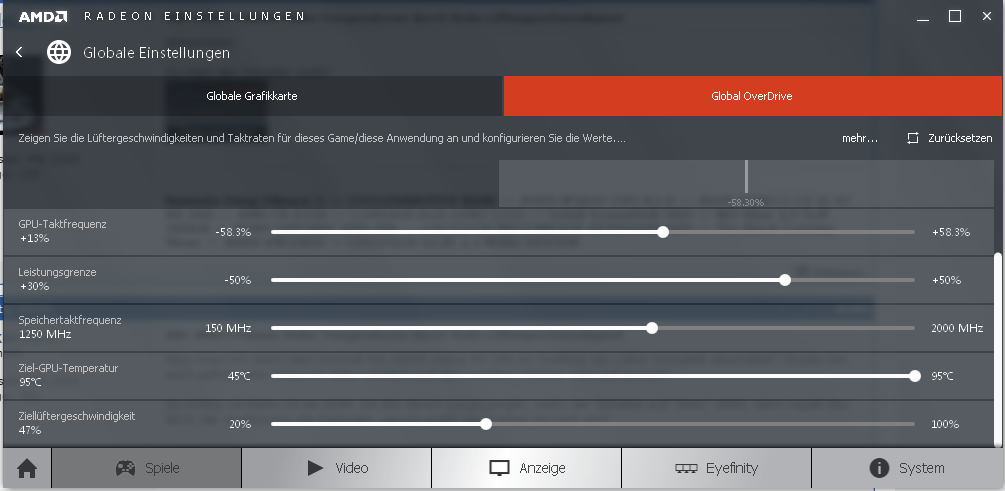Click the gamepad icon in Spiele
This screenshot has width=1005, height=491.
click(x=126, y=468)
